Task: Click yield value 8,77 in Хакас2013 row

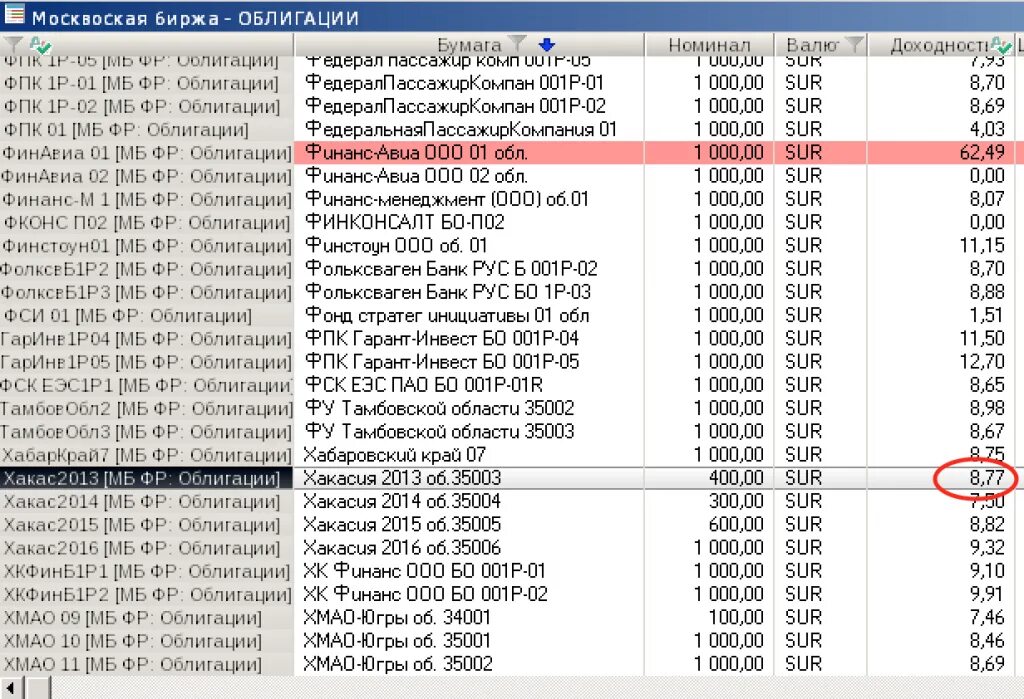Action: coord(987,478)
